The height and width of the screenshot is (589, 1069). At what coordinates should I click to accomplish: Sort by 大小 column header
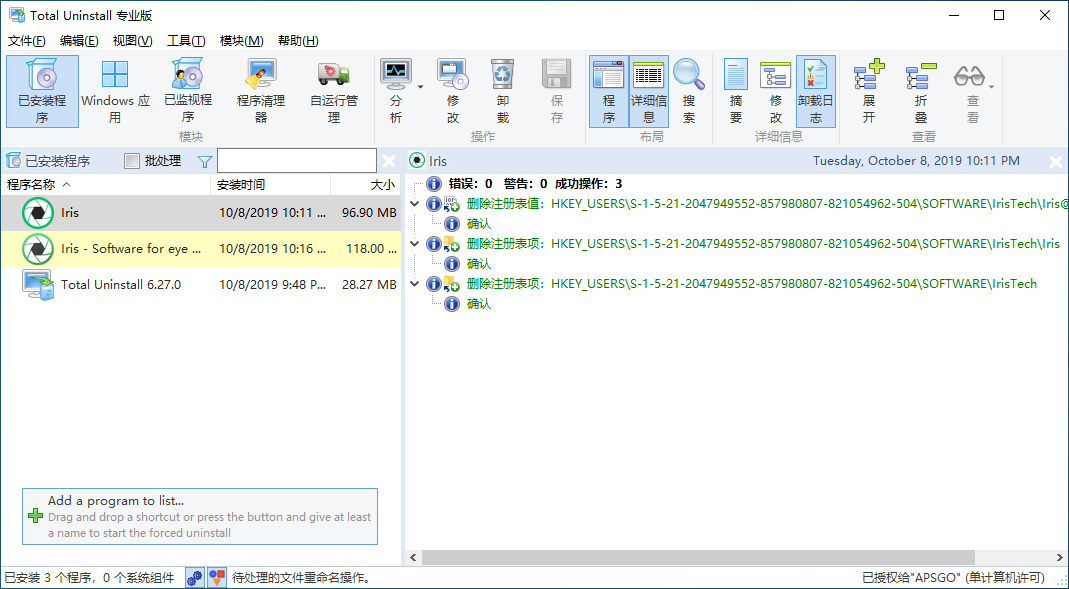point(365,184)
